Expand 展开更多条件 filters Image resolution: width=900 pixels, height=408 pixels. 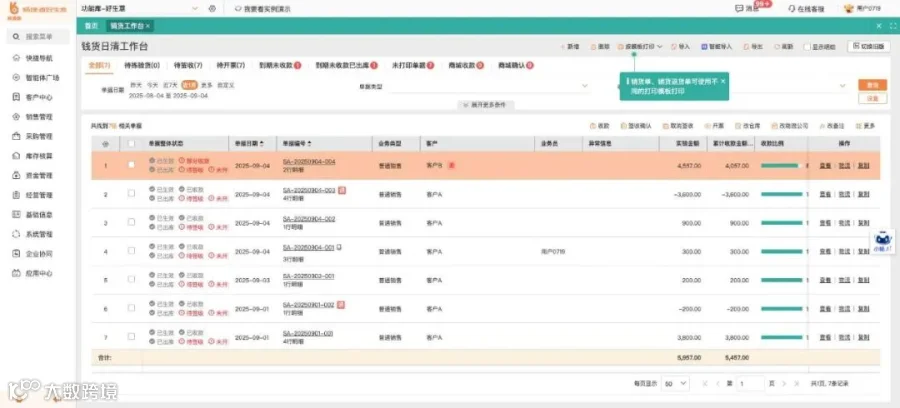pyautogui.click(x=488, y=105)
